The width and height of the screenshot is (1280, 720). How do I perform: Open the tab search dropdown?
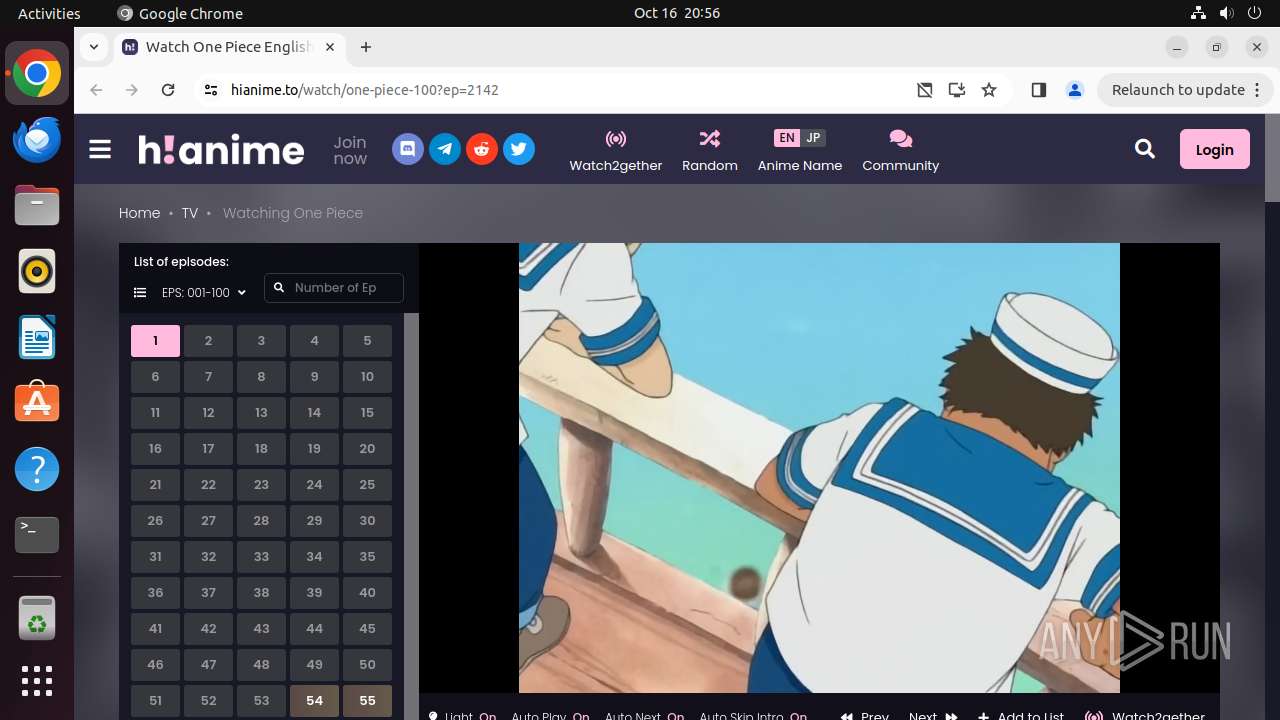click(93, 47)
